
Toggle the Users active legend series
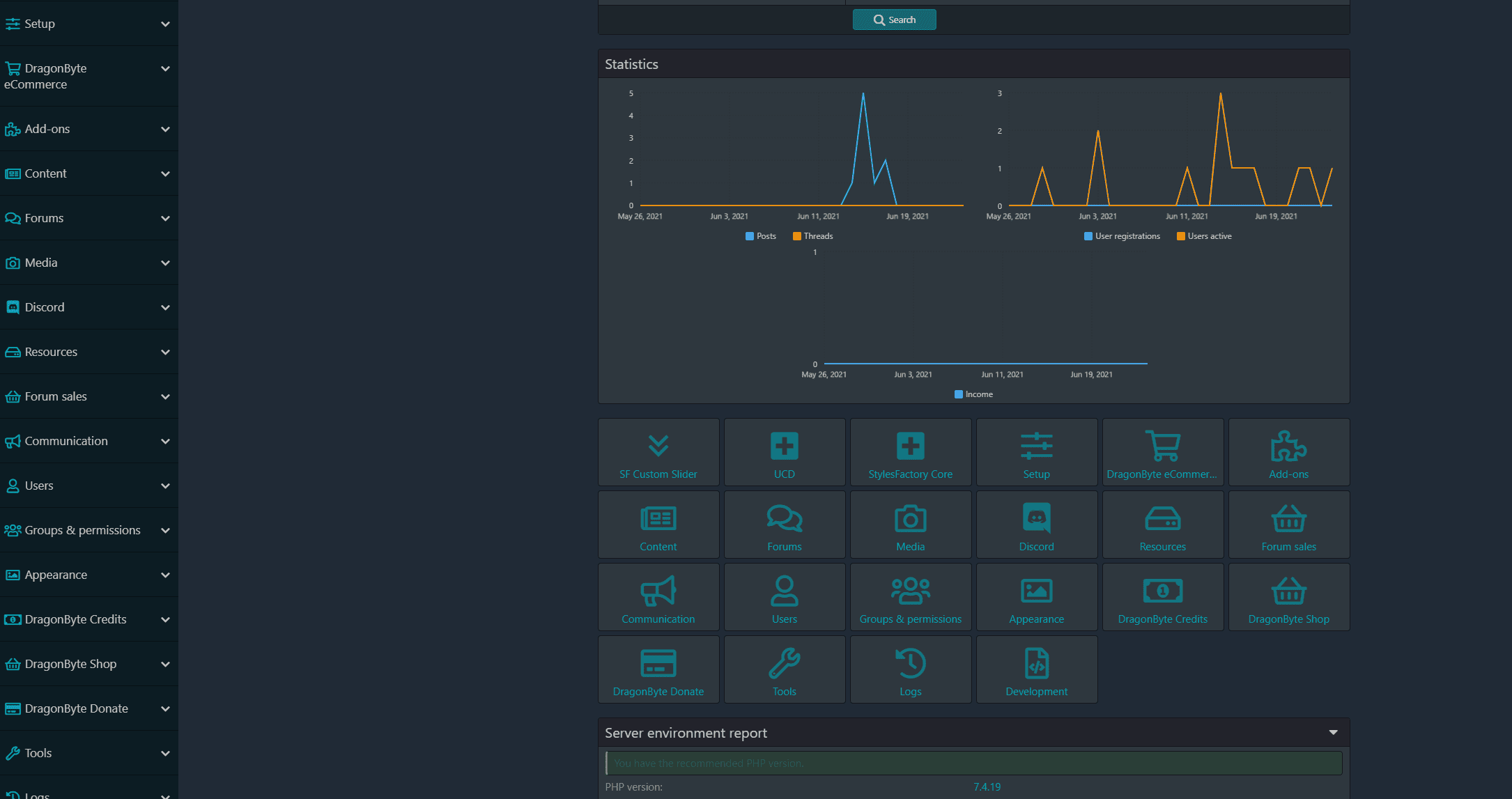[1204, 236]
